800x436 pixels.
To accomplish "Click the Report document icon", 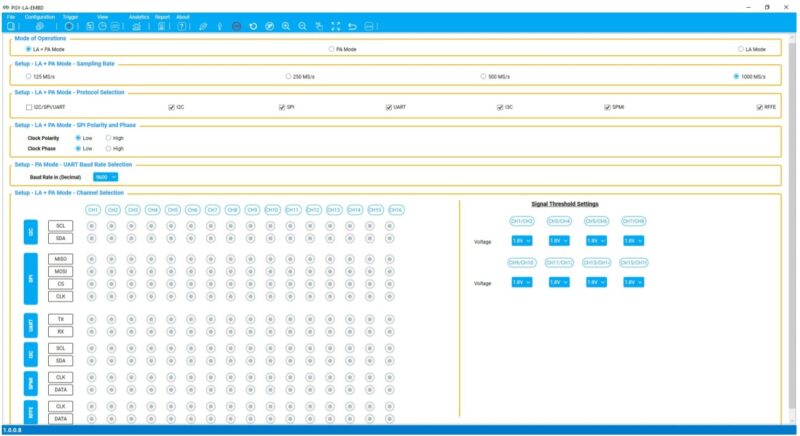I will [x=161, y=26].
